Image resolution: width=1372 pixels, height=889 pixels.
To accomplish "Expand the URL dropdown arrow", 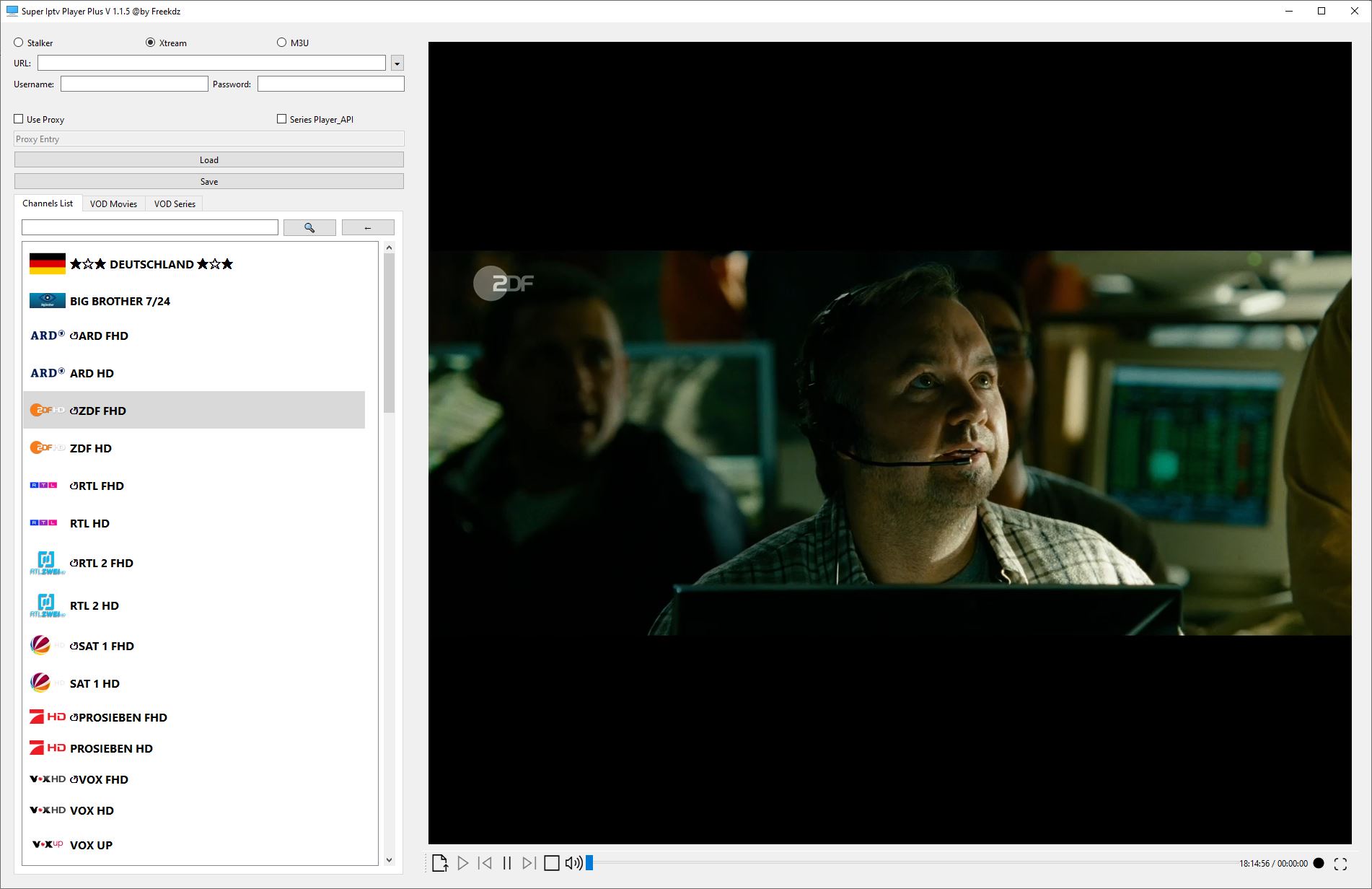I will tap(397, 63).
